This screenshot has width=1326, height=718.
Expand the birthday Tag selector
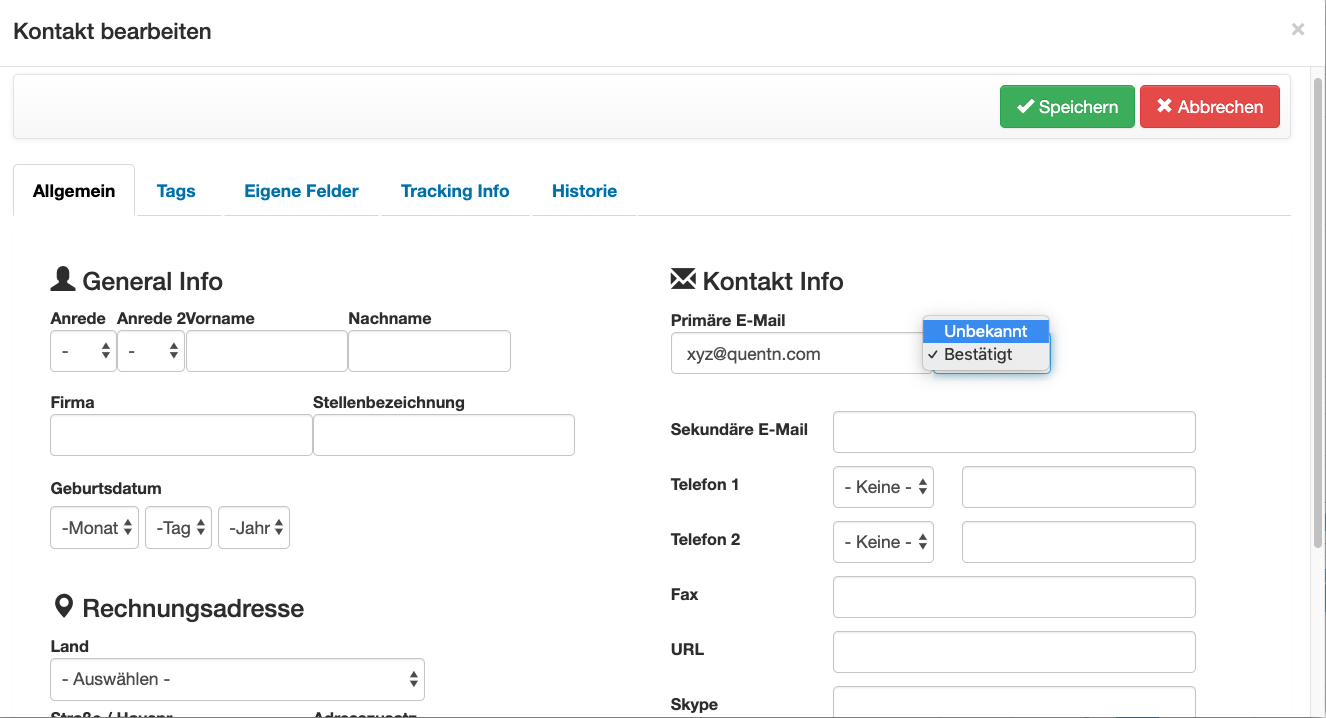click(178, 528)
